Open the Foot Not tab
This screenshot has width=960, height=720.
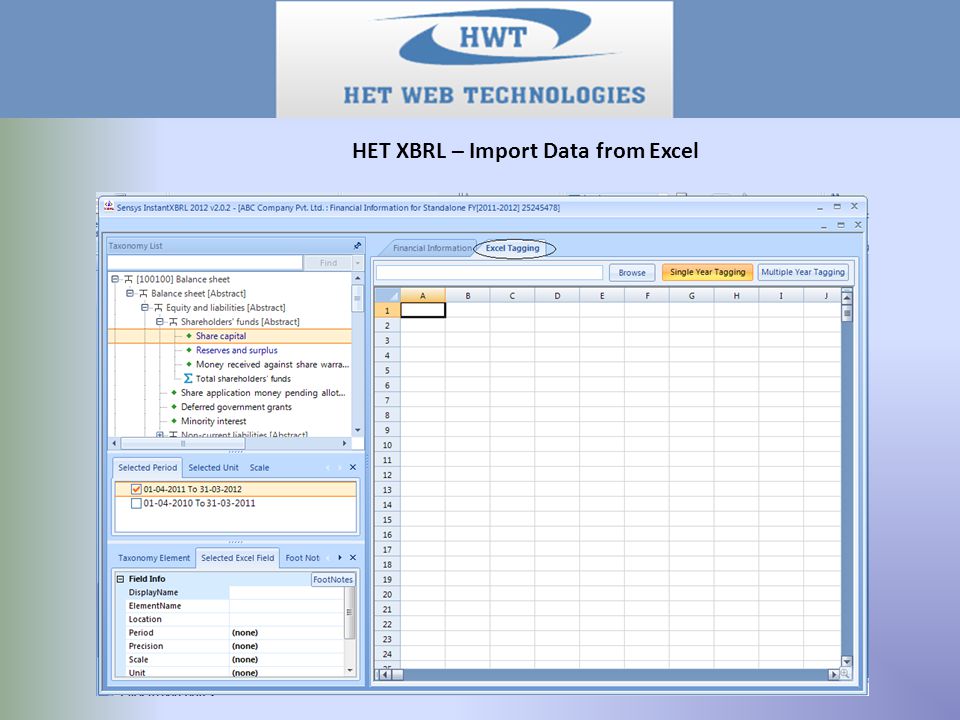tap(302, 558)
